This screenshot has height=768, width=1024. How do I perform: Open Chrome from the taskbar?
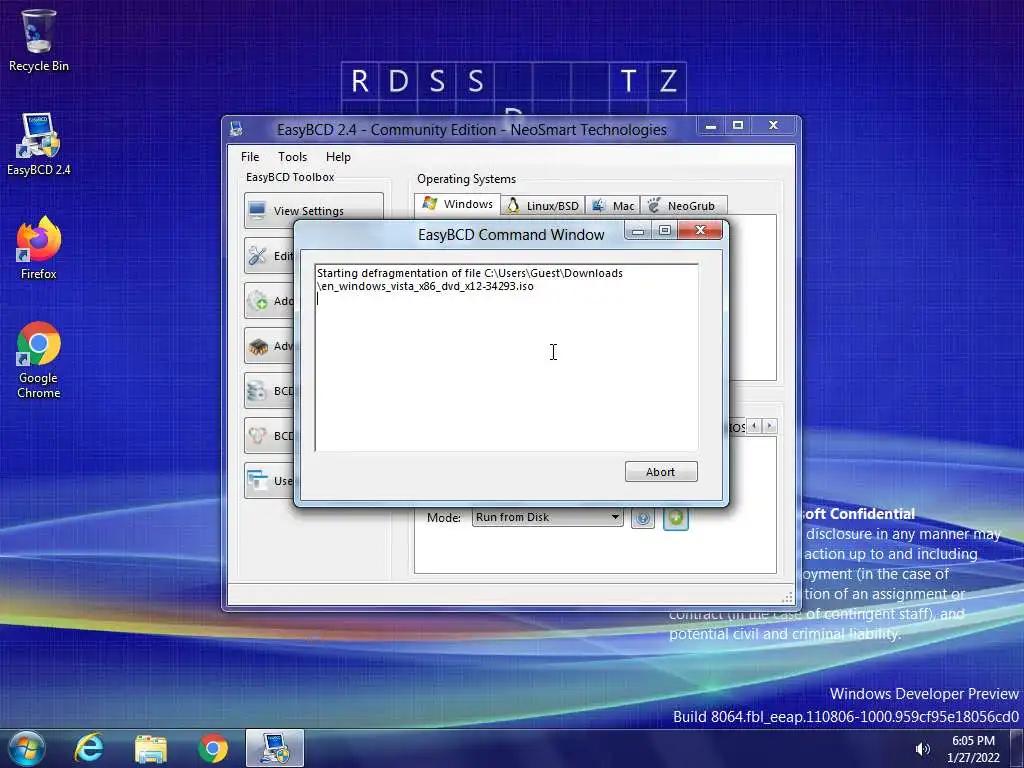pyautogui.click(x=213, y=749)
